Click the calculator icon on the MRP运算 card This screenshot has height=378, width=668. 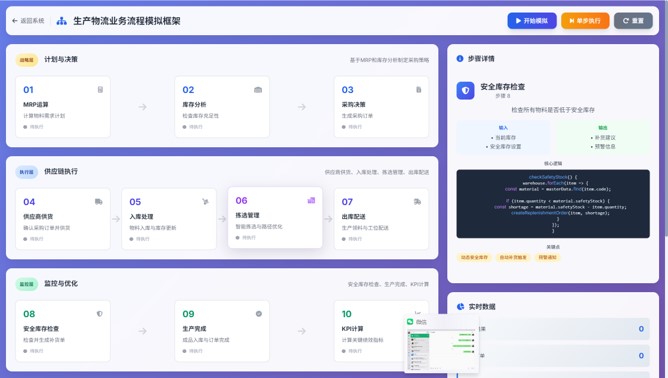(x=100, y=89)
